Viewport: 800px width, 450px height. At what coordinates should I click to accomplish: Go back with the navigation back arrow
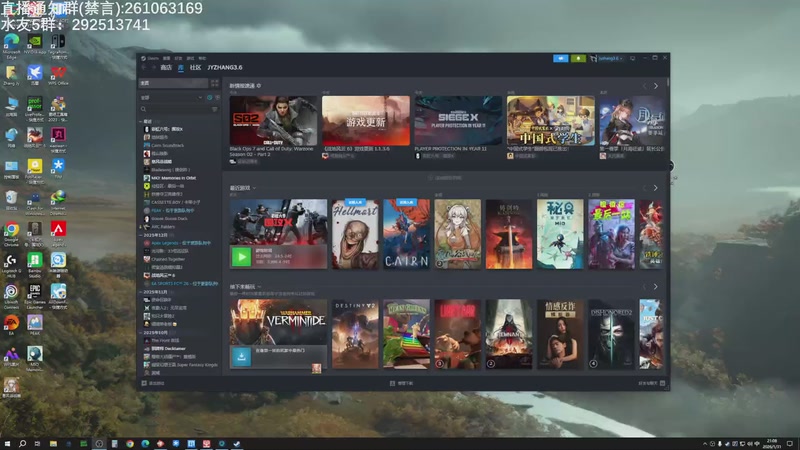(144, 67)
